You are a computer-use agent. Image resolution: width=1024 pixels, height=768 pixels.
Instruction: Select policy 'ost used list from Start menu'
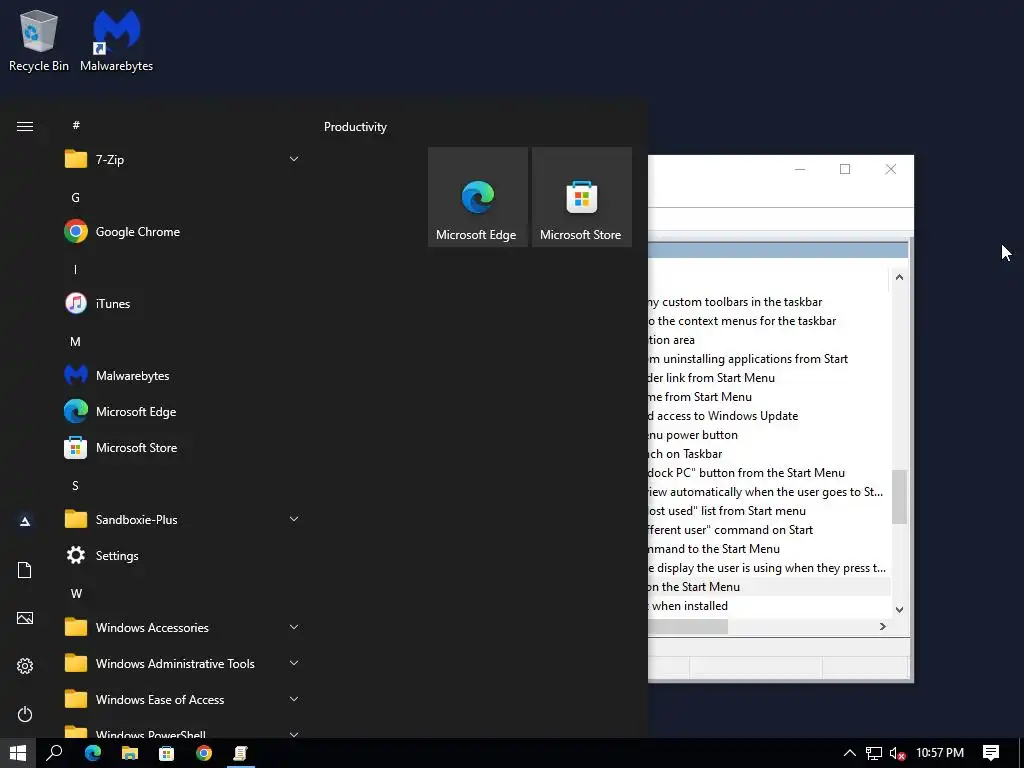(x=768, y=511)
